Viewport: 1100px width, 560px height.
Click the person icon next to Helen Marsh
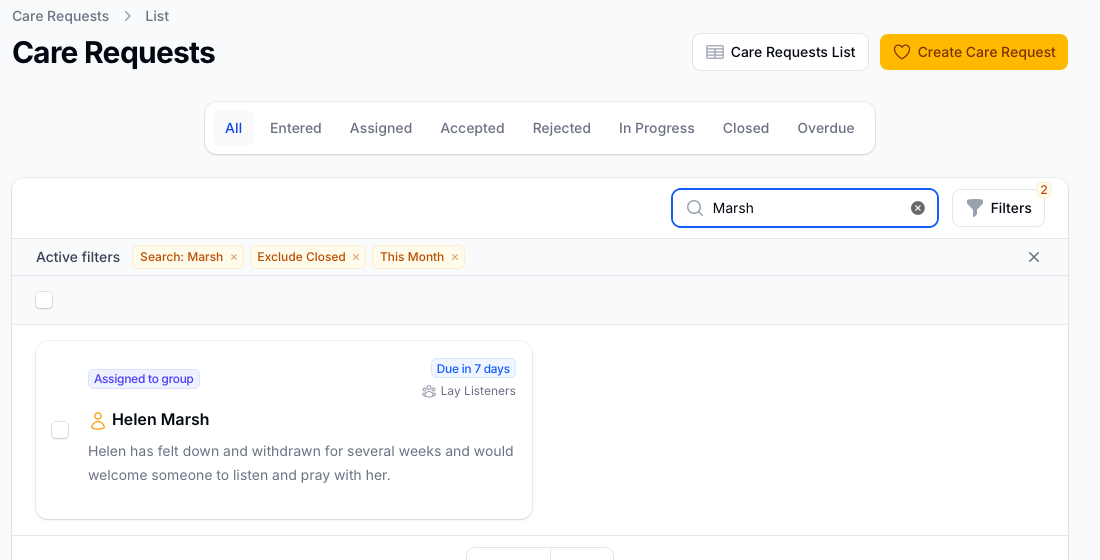98,420
